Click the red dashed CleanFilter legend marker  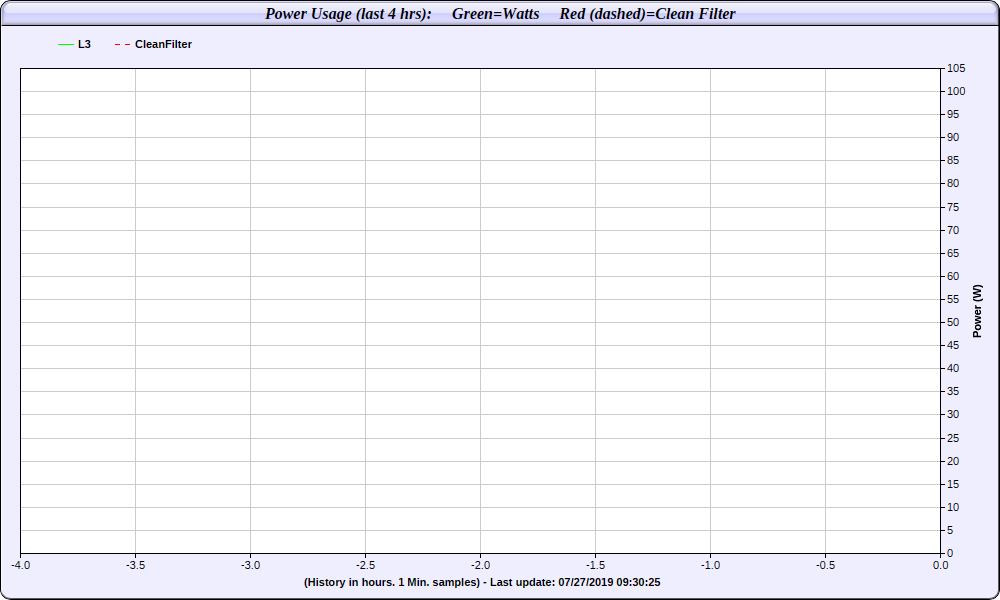point(122,44)
